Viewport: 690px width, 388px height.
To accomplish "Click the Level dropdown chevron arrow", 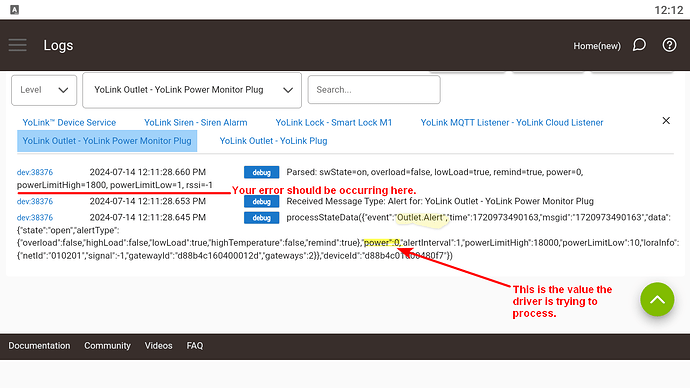I will (x=63, y=90).
